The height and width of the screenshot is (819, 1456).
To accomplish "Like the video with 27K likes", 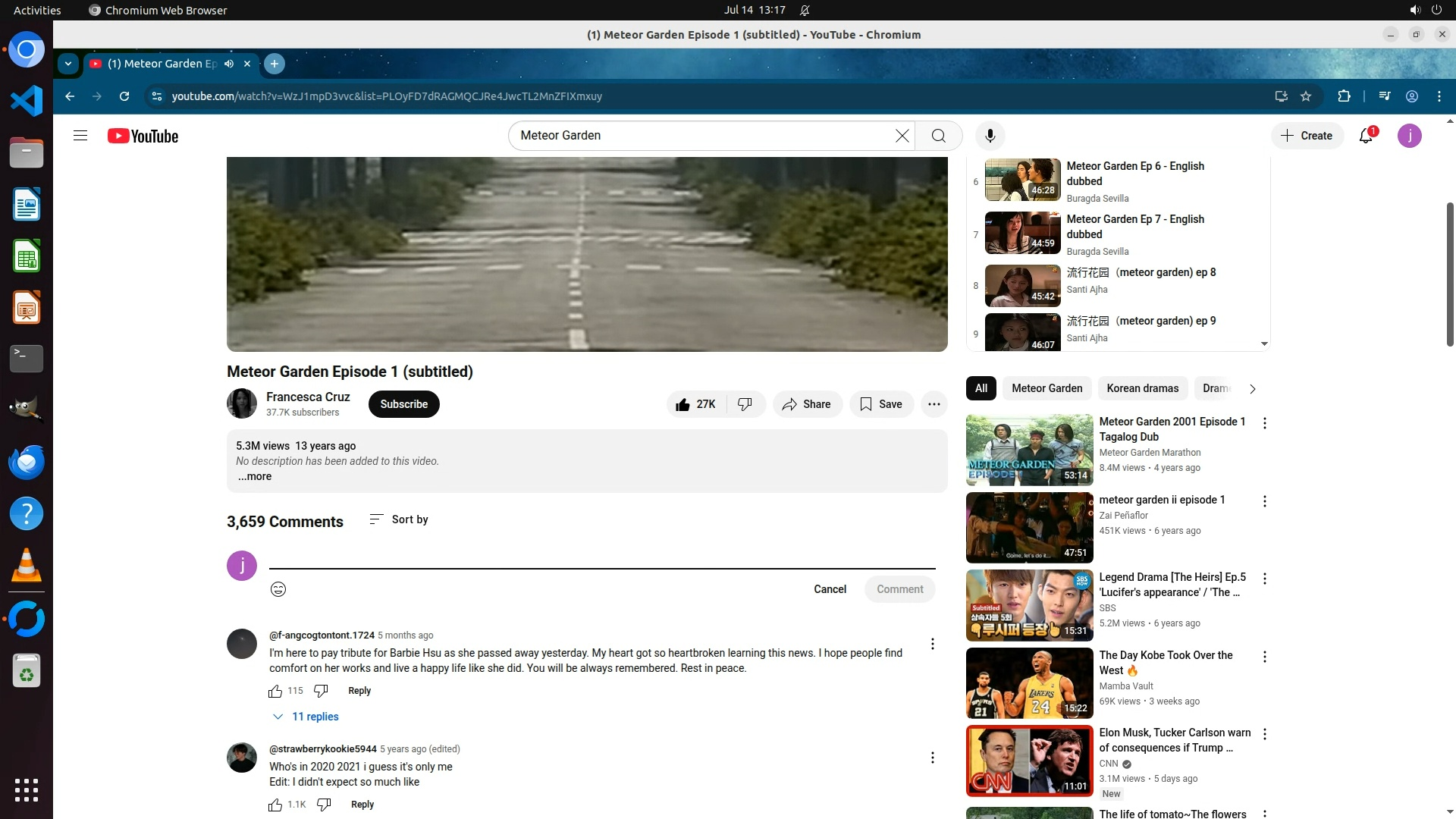I will coord(695,404).
